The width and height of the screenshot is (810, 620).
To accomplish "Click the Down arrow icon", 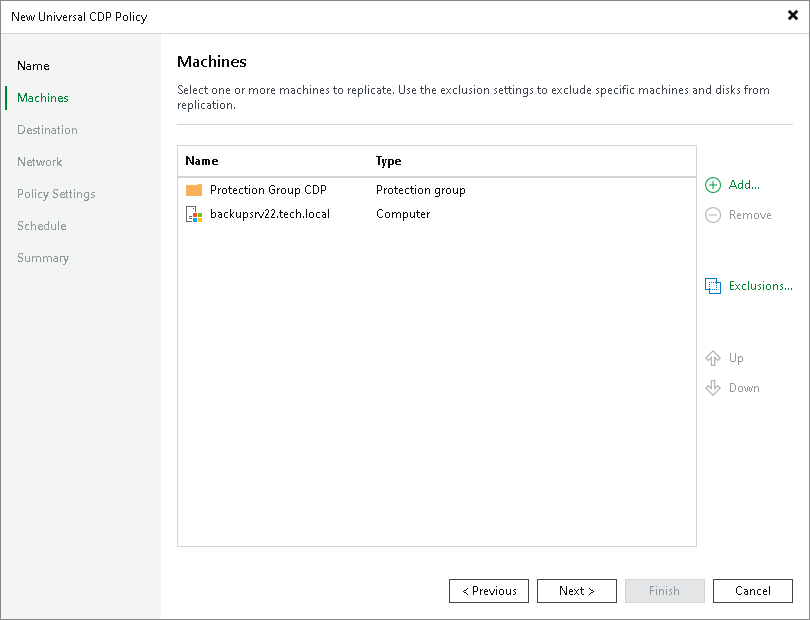I will click(712, 388).
